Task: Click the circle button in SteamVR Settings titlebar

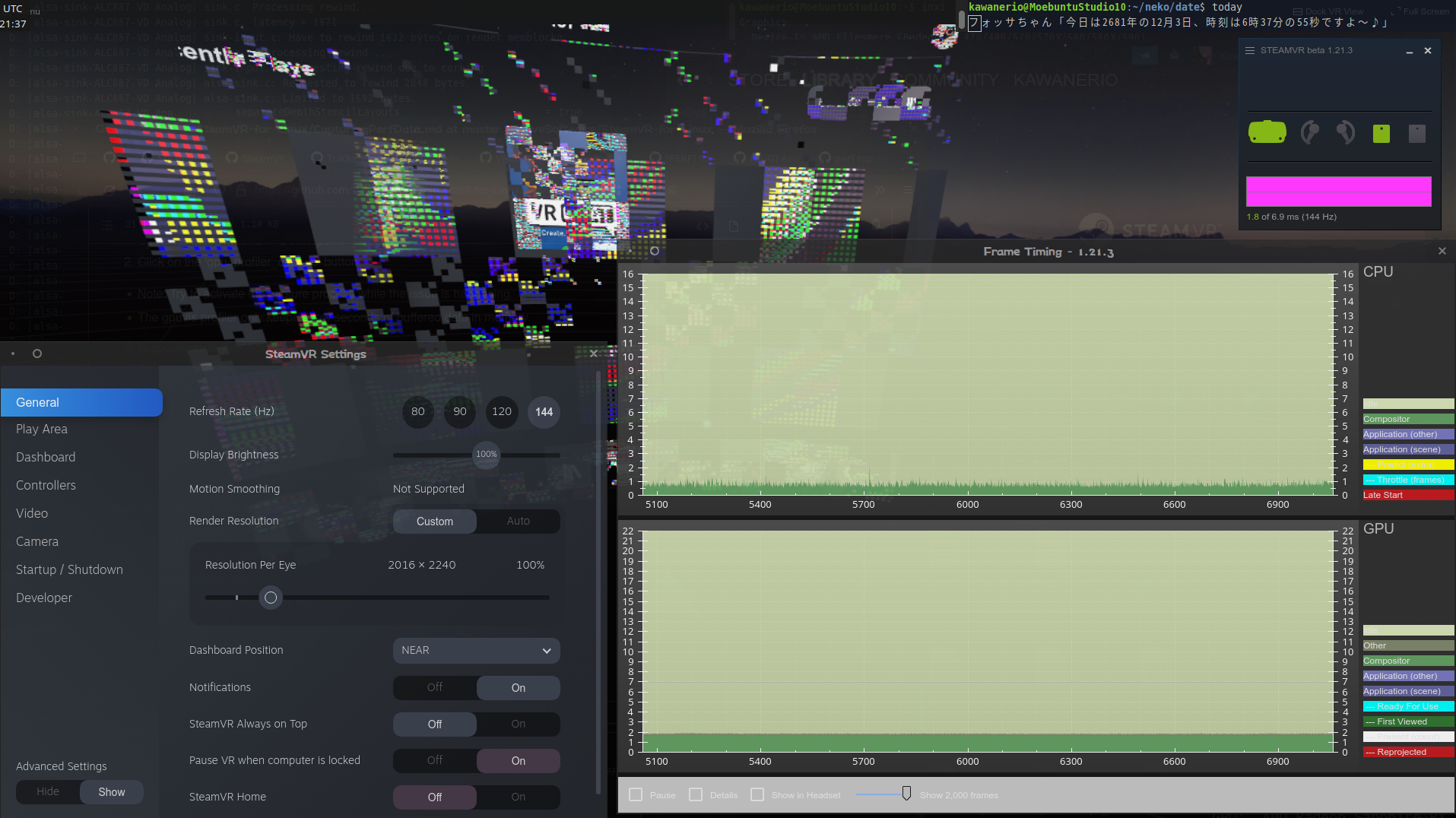Action: coord(37,354)
